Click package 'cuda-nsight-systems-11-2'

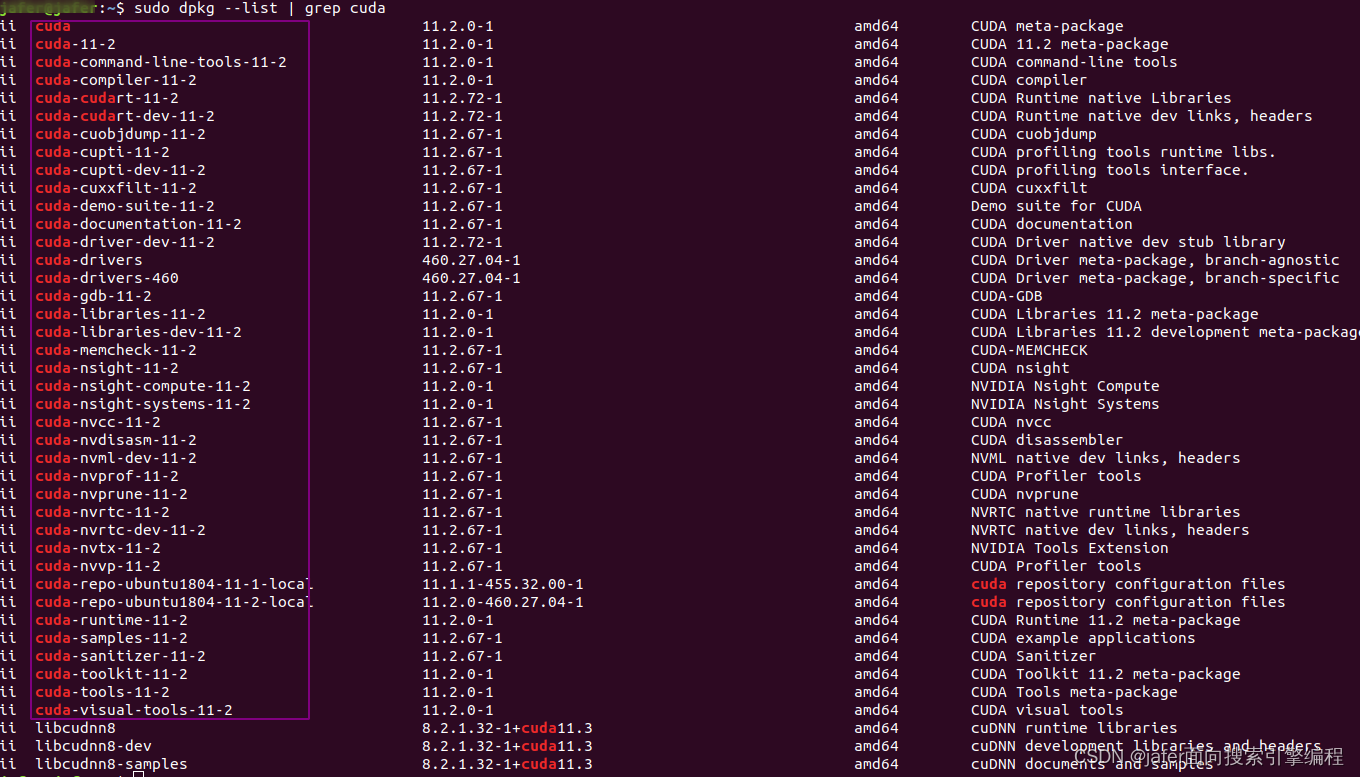tap(143, 404)
